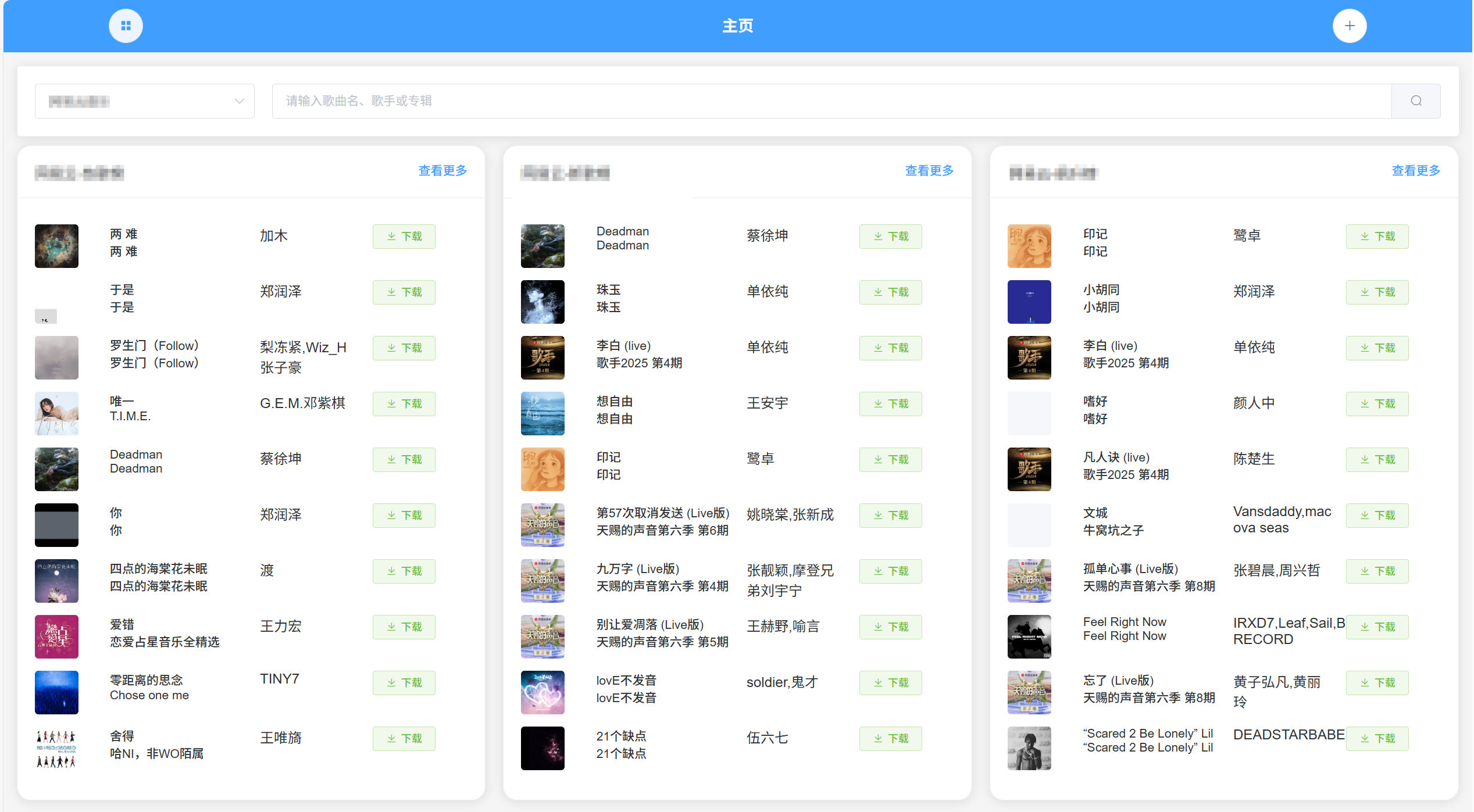Click the Feel Right Now album art
Screen dimensions: 1474x812
1029,636
